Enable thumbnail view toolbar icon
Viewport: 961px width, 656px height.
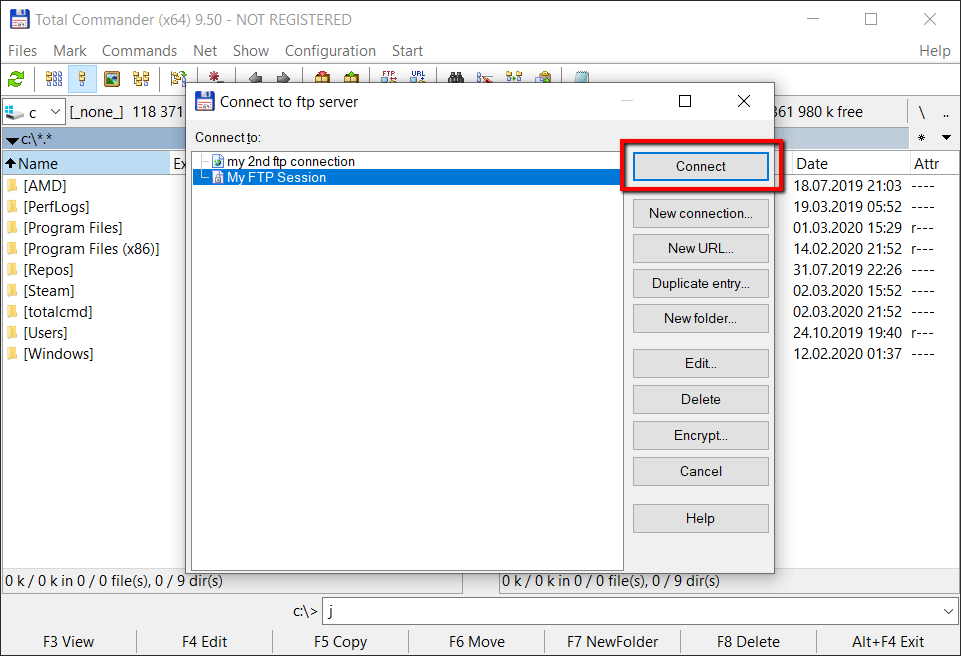coord(112,78)
